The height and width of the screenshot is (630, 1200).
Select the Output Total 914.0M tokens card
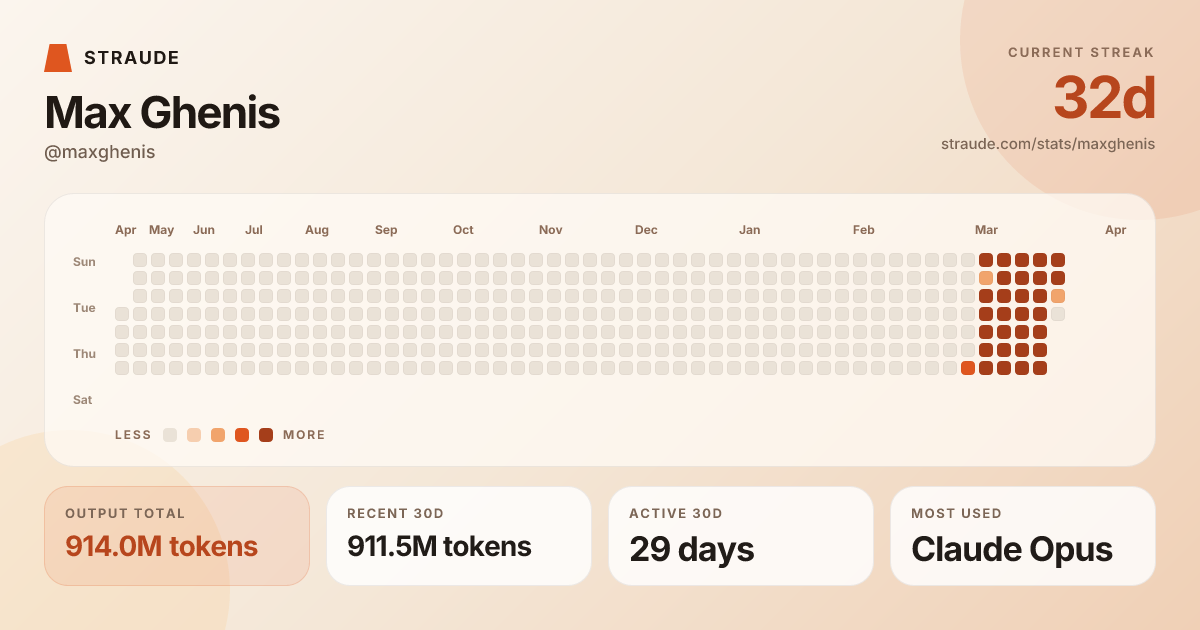[x=177, y=536]
